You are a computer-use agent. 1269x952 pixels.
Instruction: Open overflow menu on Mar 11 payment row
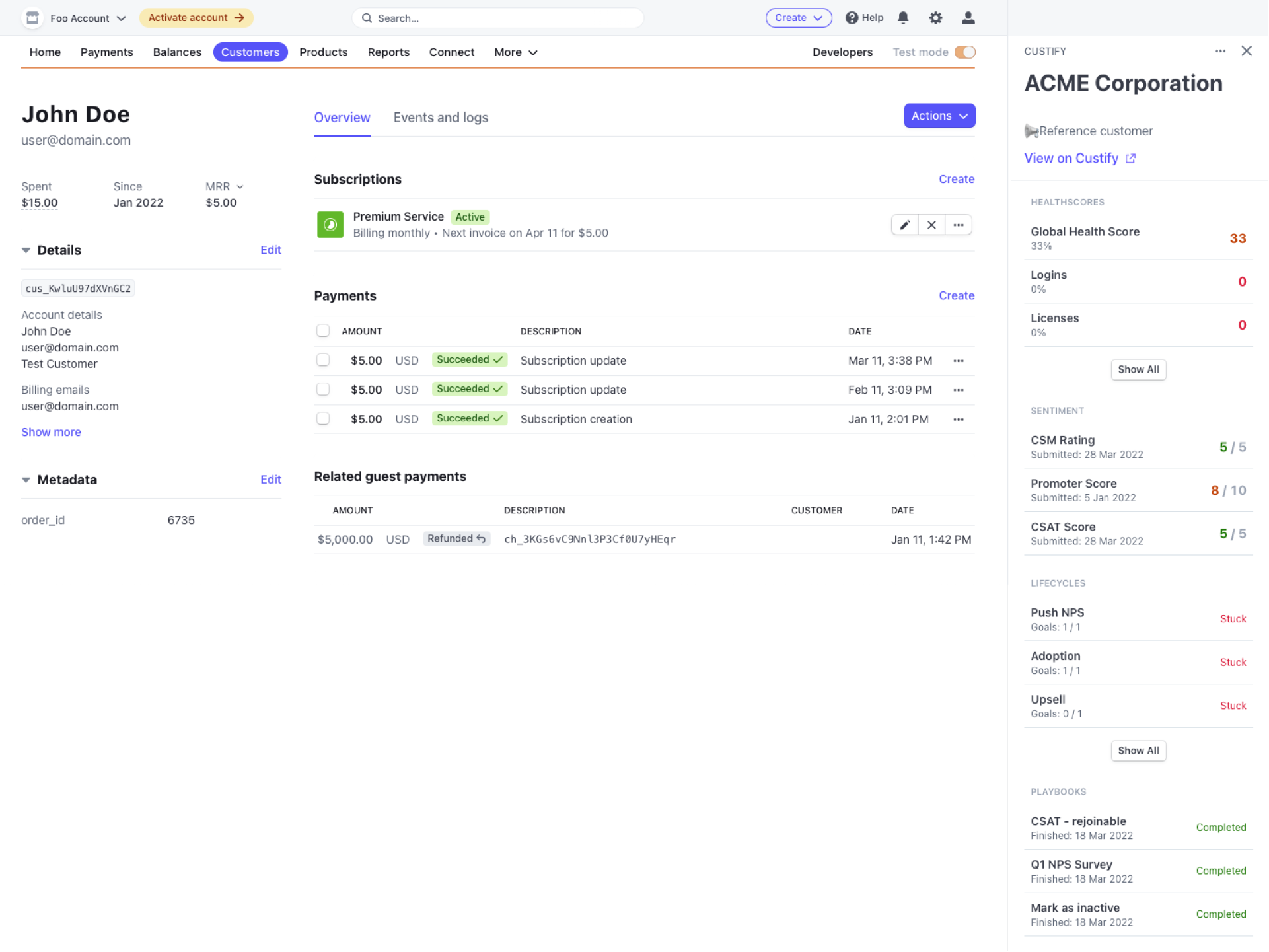coord(959,361)
